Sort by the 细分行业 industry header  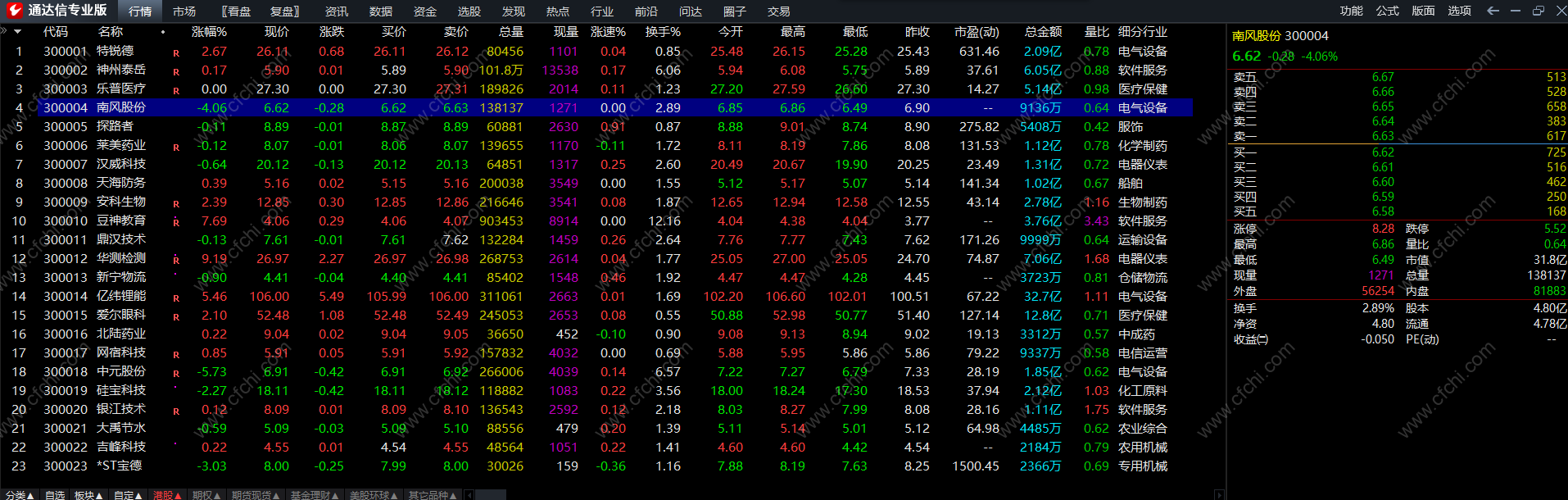coord(1143,32)
